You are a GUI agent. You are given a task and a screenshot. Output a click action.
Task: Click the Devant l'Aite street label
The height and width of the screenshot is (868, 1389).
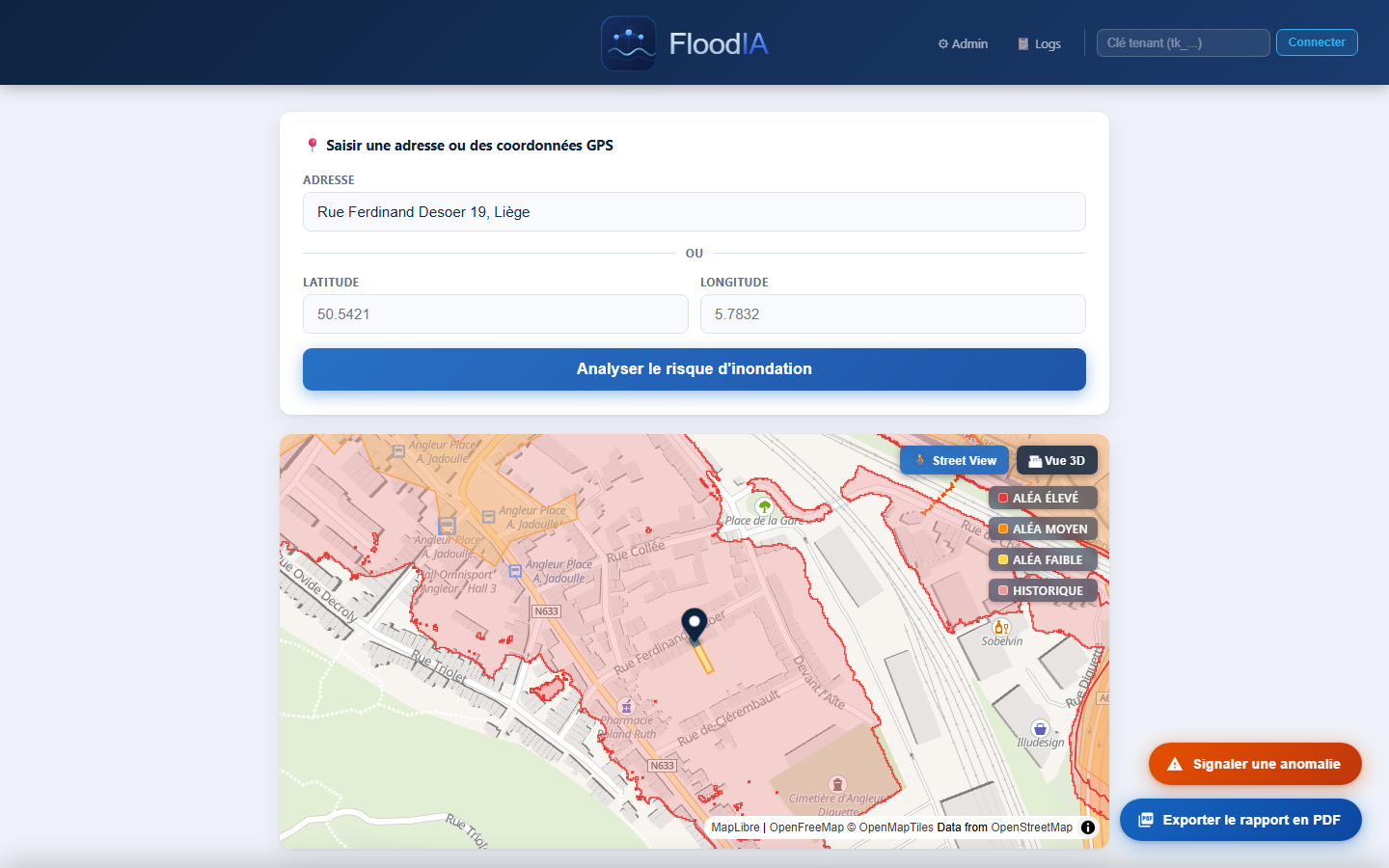click(x=819, y=683)
